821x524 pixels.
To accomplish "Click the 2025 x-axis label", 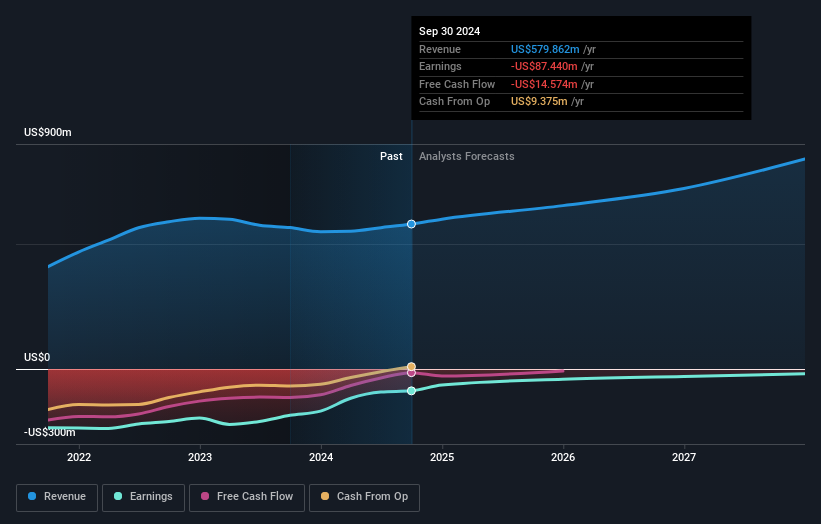I will 442,458.
